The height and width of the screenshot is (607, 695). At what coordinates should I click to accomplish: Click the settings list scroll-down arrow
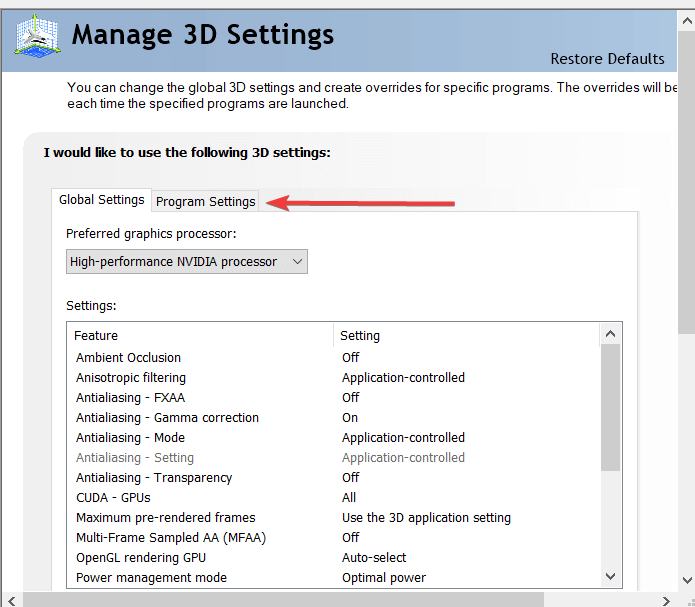coord(610,576)
